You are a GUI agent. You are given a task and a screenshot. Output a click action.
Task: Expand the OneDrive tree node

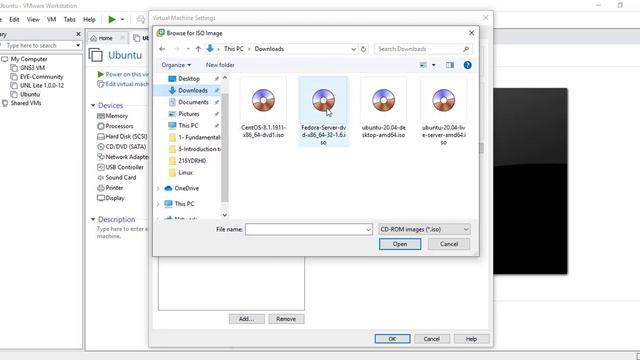[158, 189]
